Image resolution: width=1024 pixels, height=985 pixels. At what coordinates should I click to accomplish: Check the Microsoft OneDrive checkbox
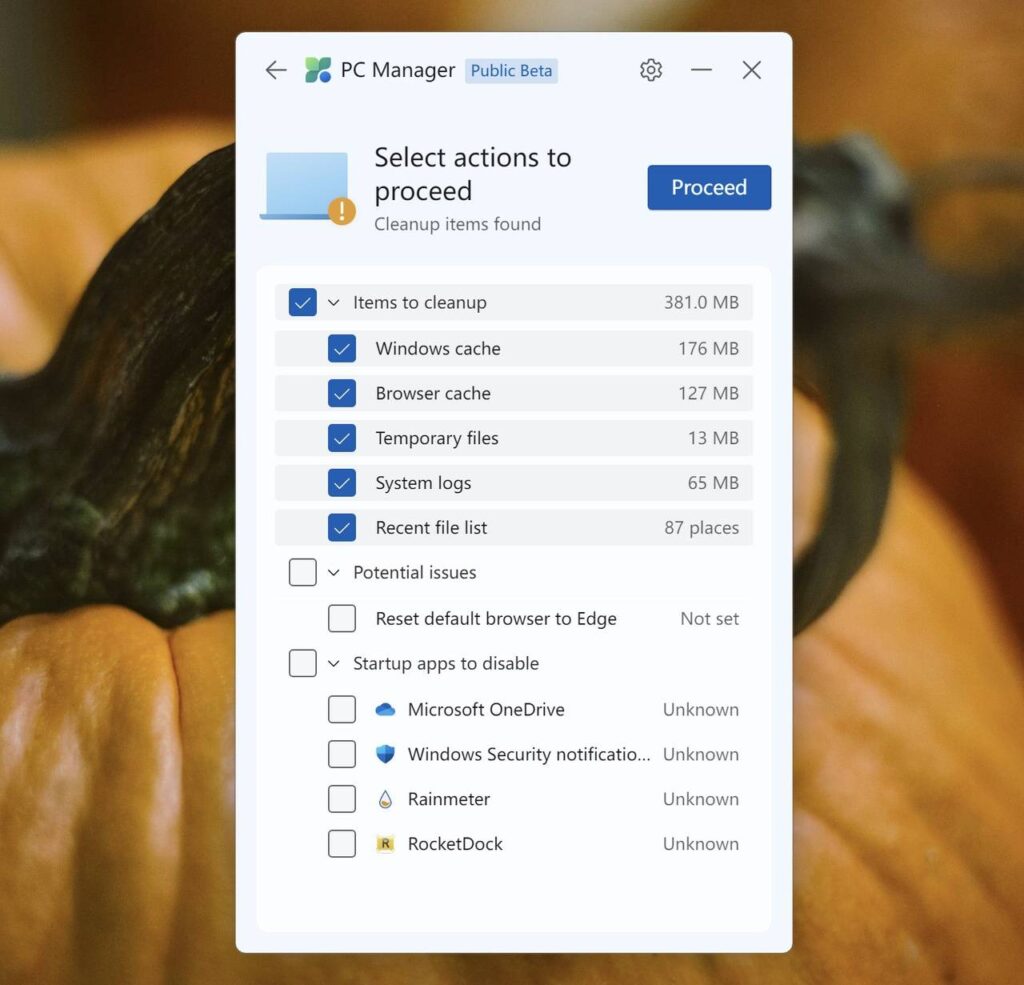342,709
